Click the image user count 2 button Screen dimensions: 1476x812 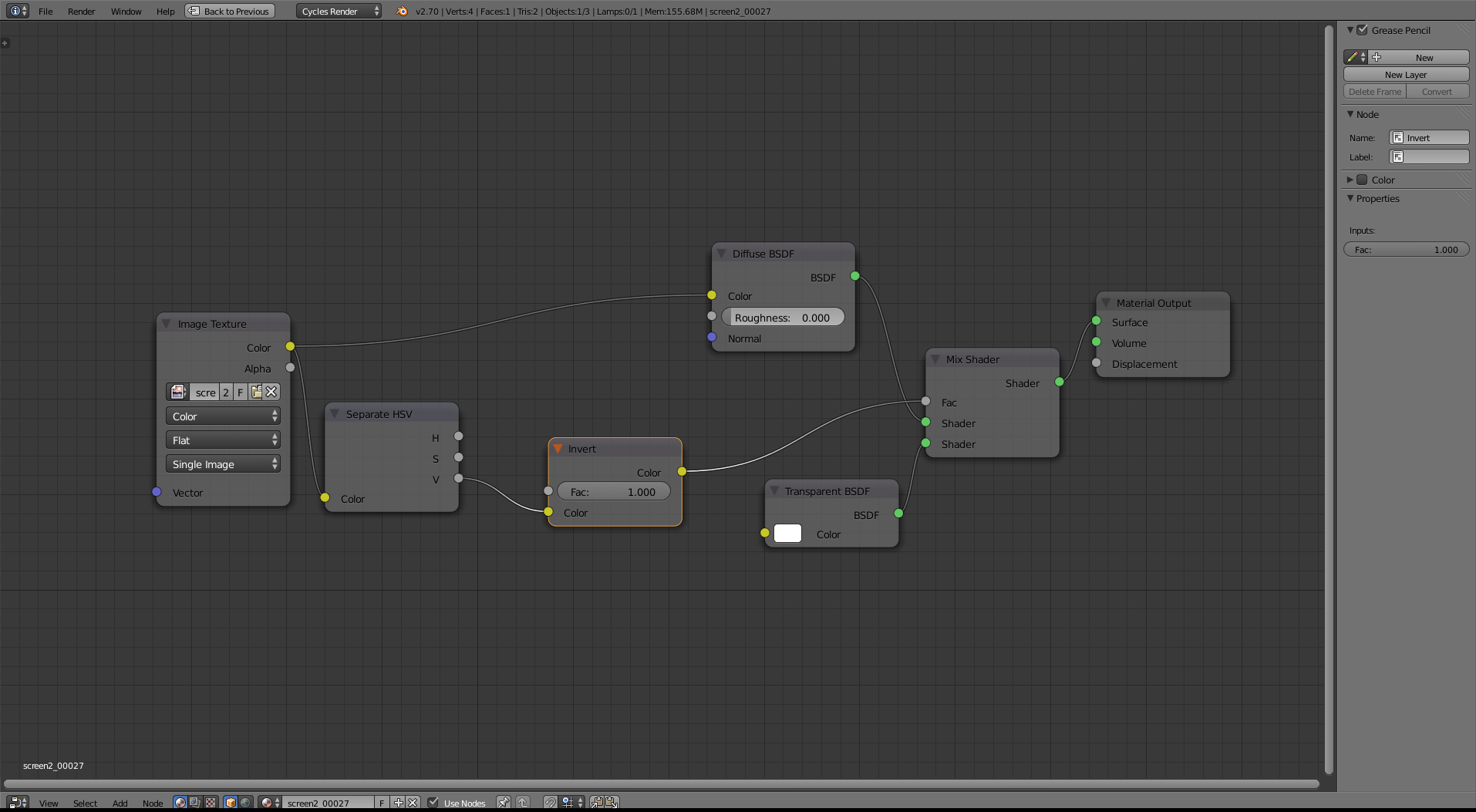226,392
